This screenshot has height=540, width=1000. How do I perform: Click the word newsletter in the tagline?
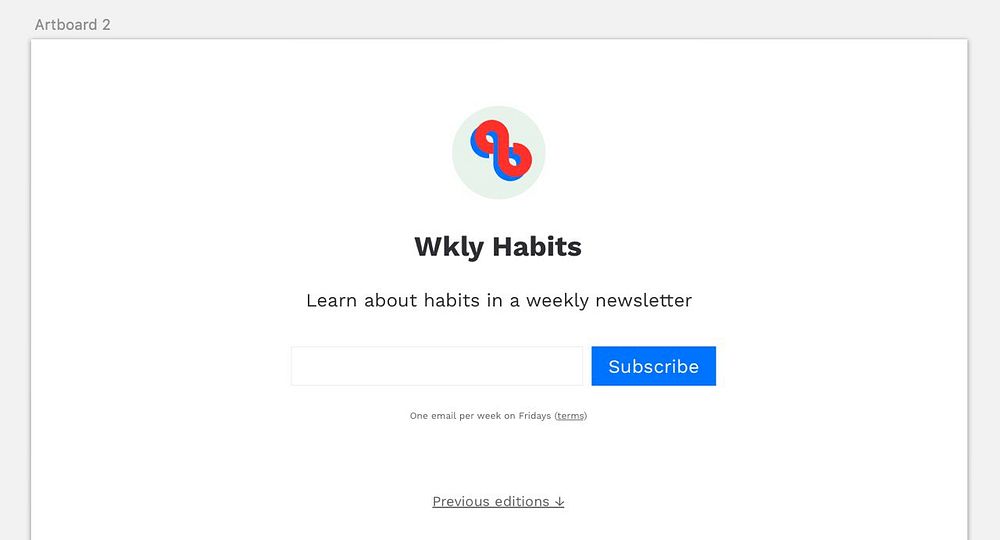pyautogui.click(x=643, y=300)
